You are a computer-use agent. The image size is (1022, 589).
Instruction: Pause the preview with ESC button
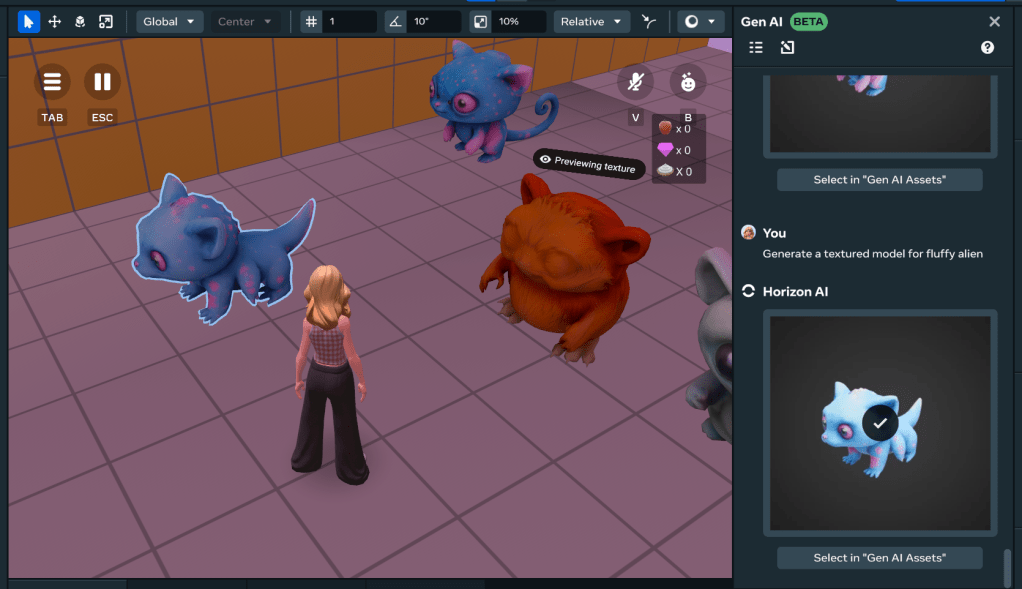[102, 83]
